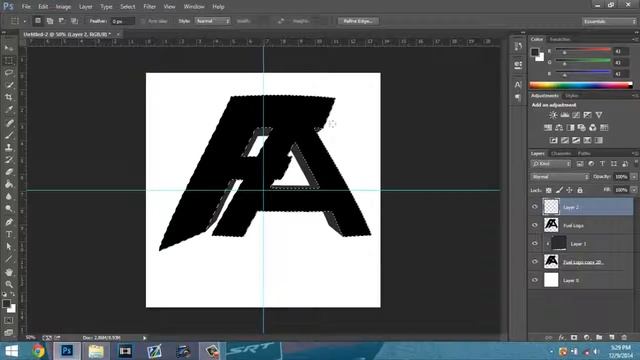Select the Crop tool
Screen dimensions: 640x360
tap(9, 97)
